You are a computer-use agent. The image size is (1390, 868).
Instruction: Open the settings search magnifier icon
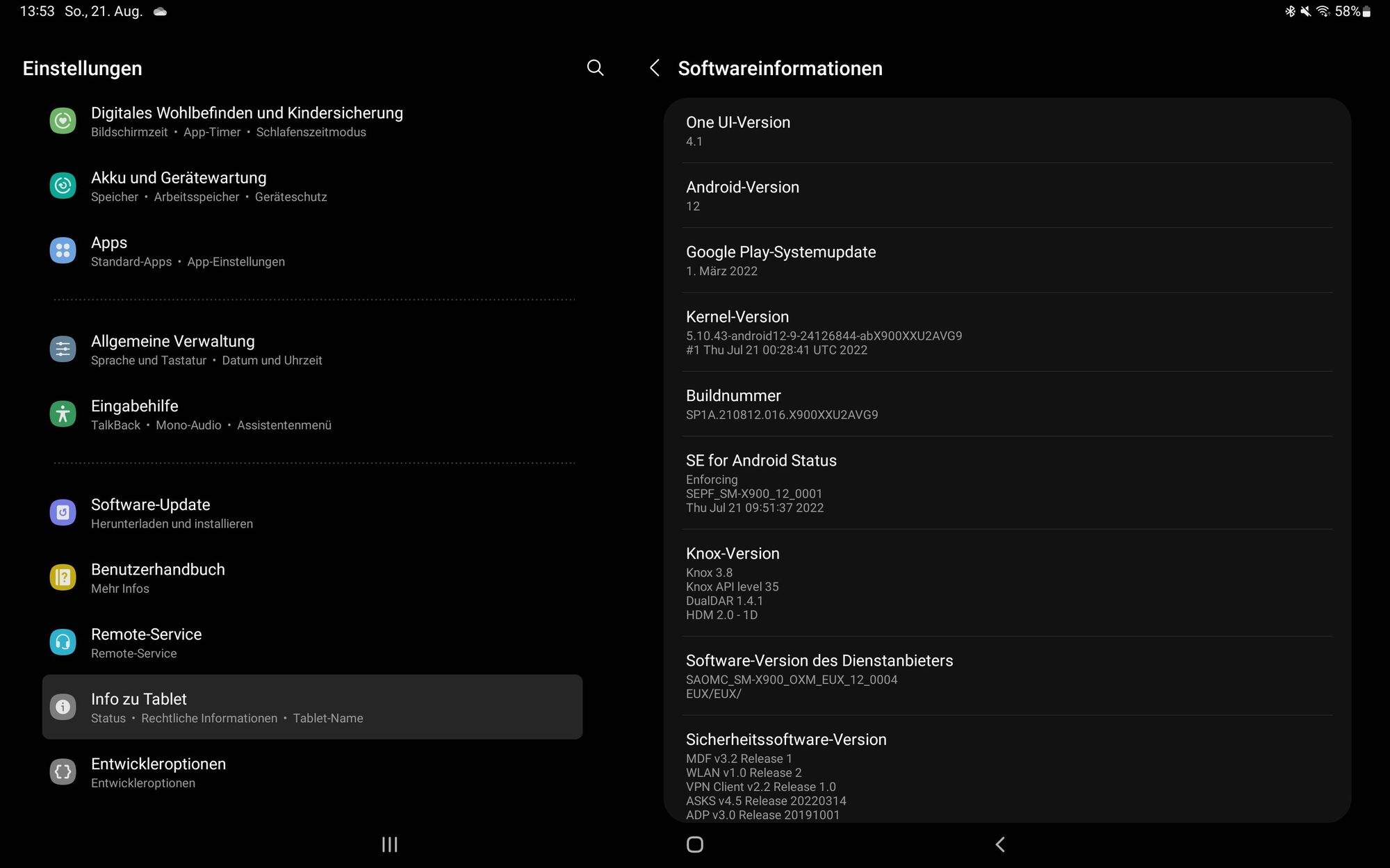(595, 68)
